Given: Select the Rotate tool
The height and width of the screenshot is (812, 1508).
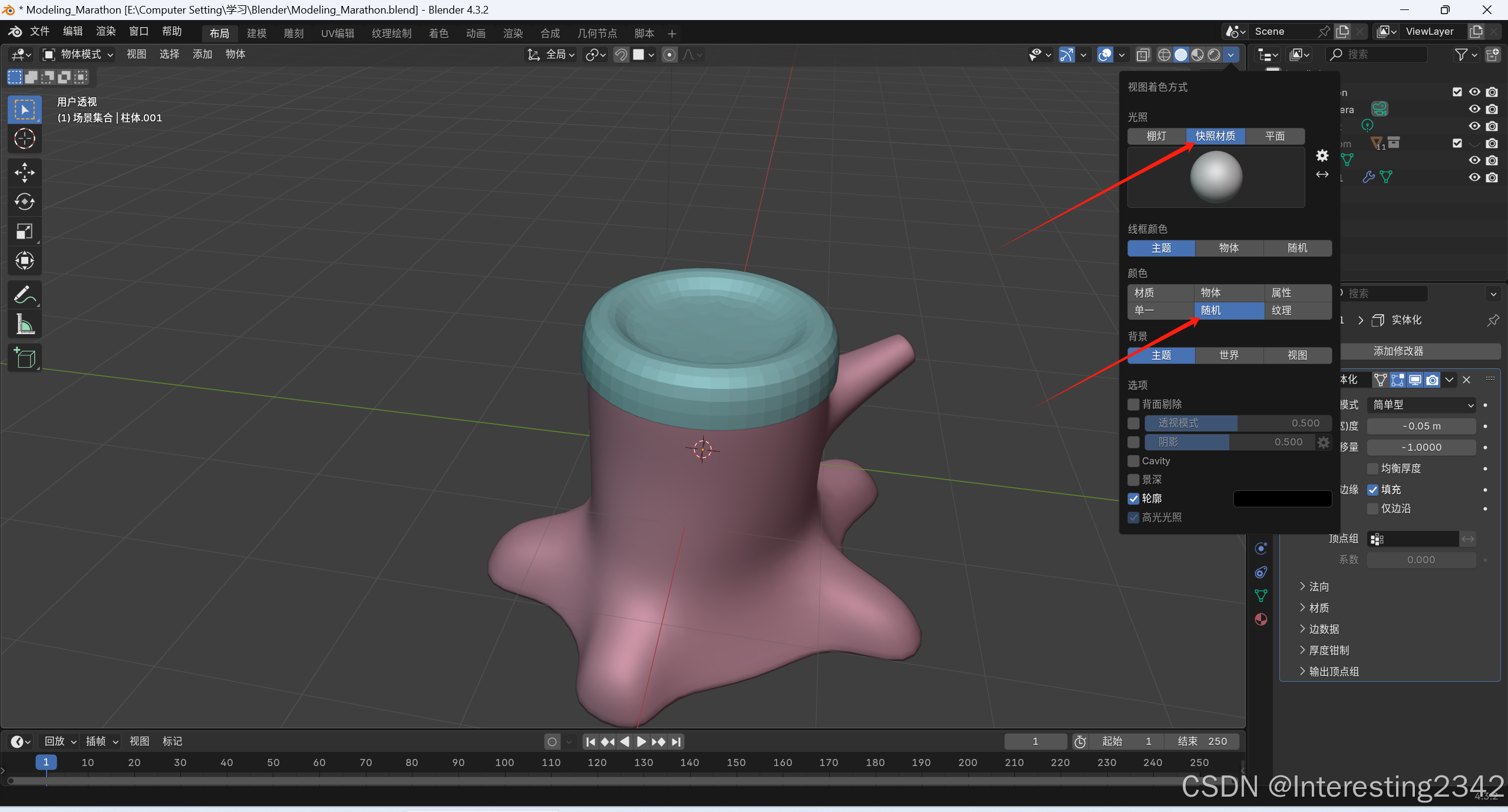Looking at the screenshot, I should pos(24,202).
